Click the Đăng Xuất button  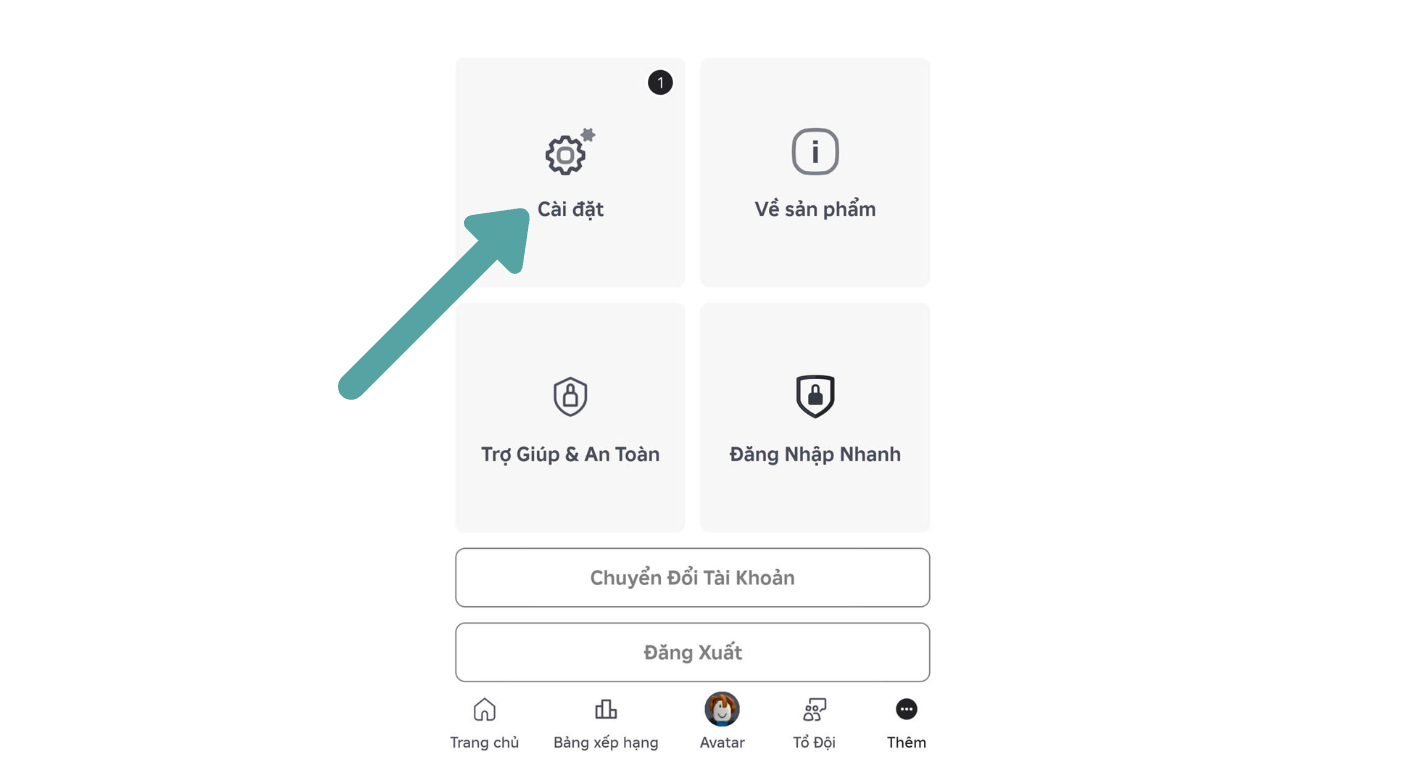click(692, 652)
